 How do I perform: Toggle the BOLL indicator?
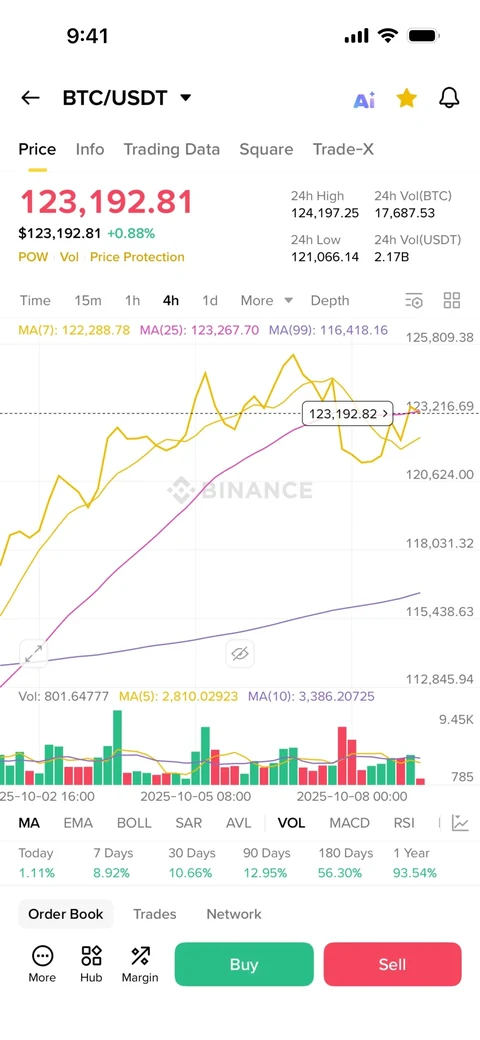click(x=134, y=823)
